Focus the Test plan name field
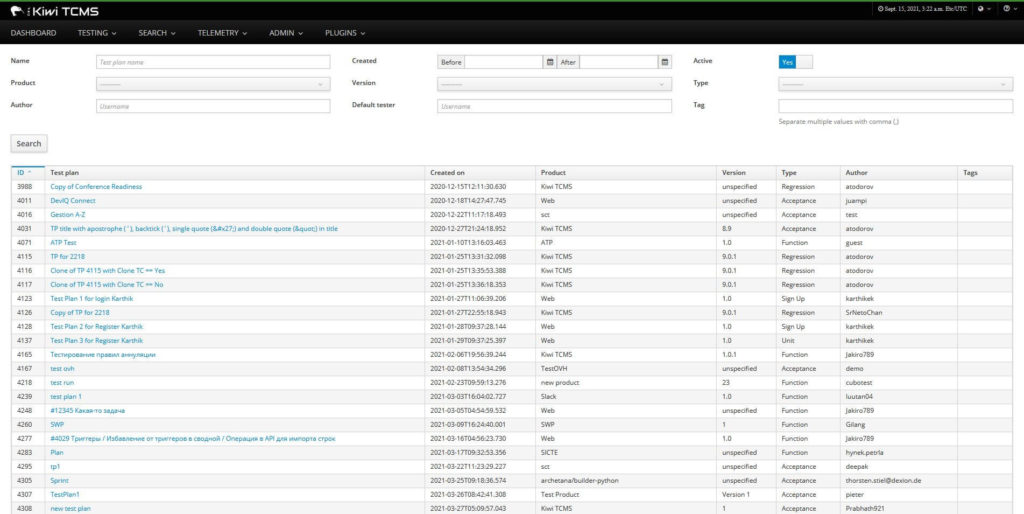Image resolution: width=1024 pixels, height=514 pixels. click(x=213, y=62)
